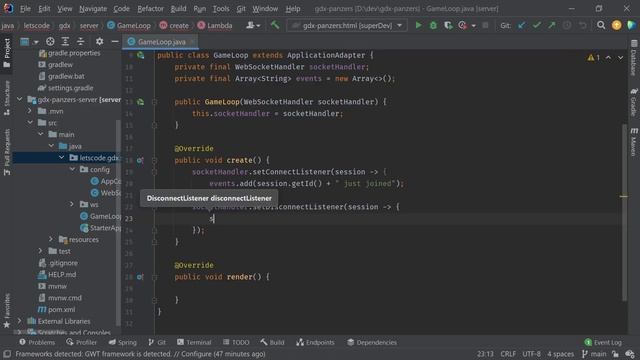
Task: Click the editor vertical scrollbar
Action: 624,212
